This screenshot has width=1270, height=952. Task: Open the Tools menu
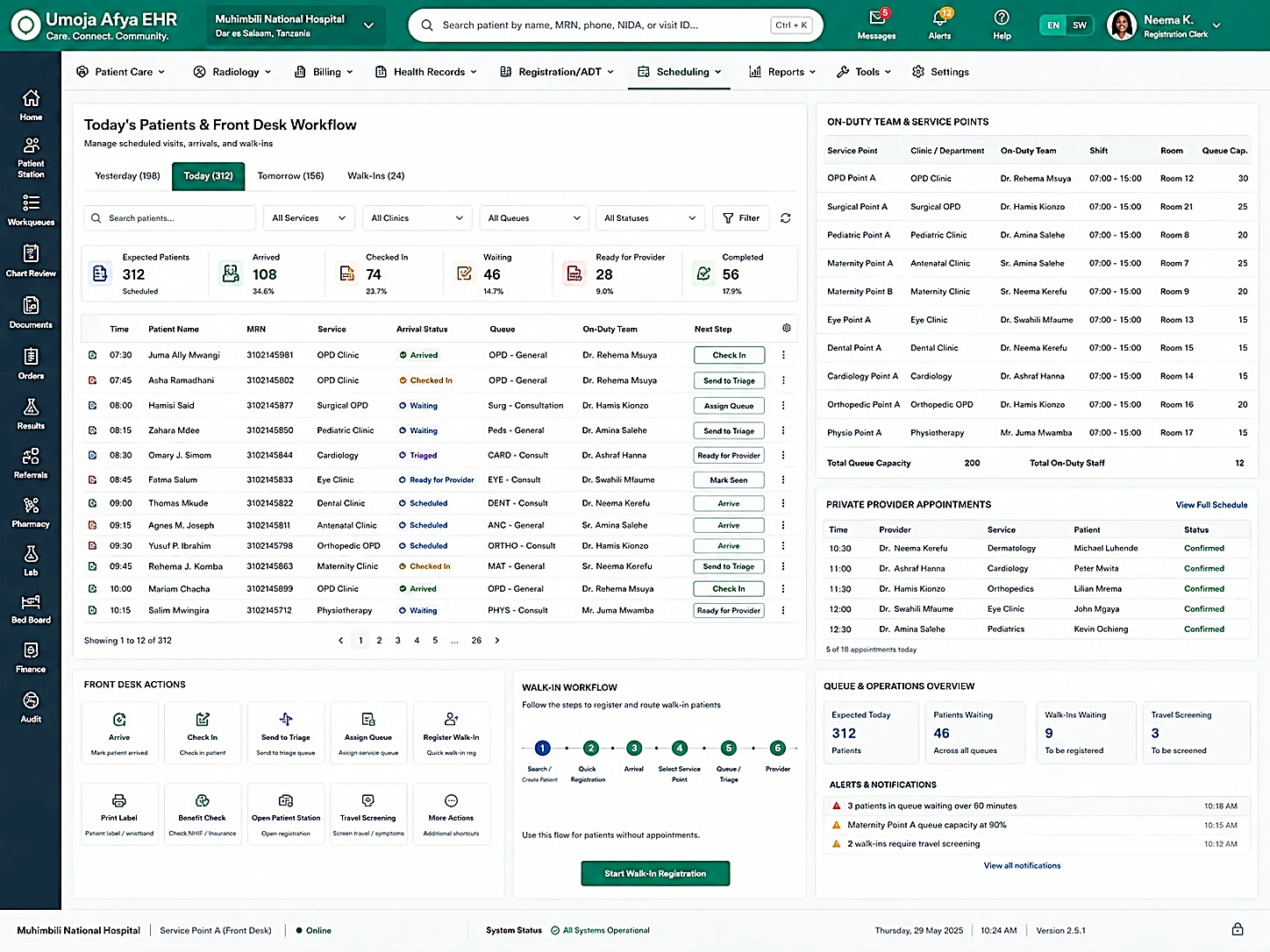[864, 72]
